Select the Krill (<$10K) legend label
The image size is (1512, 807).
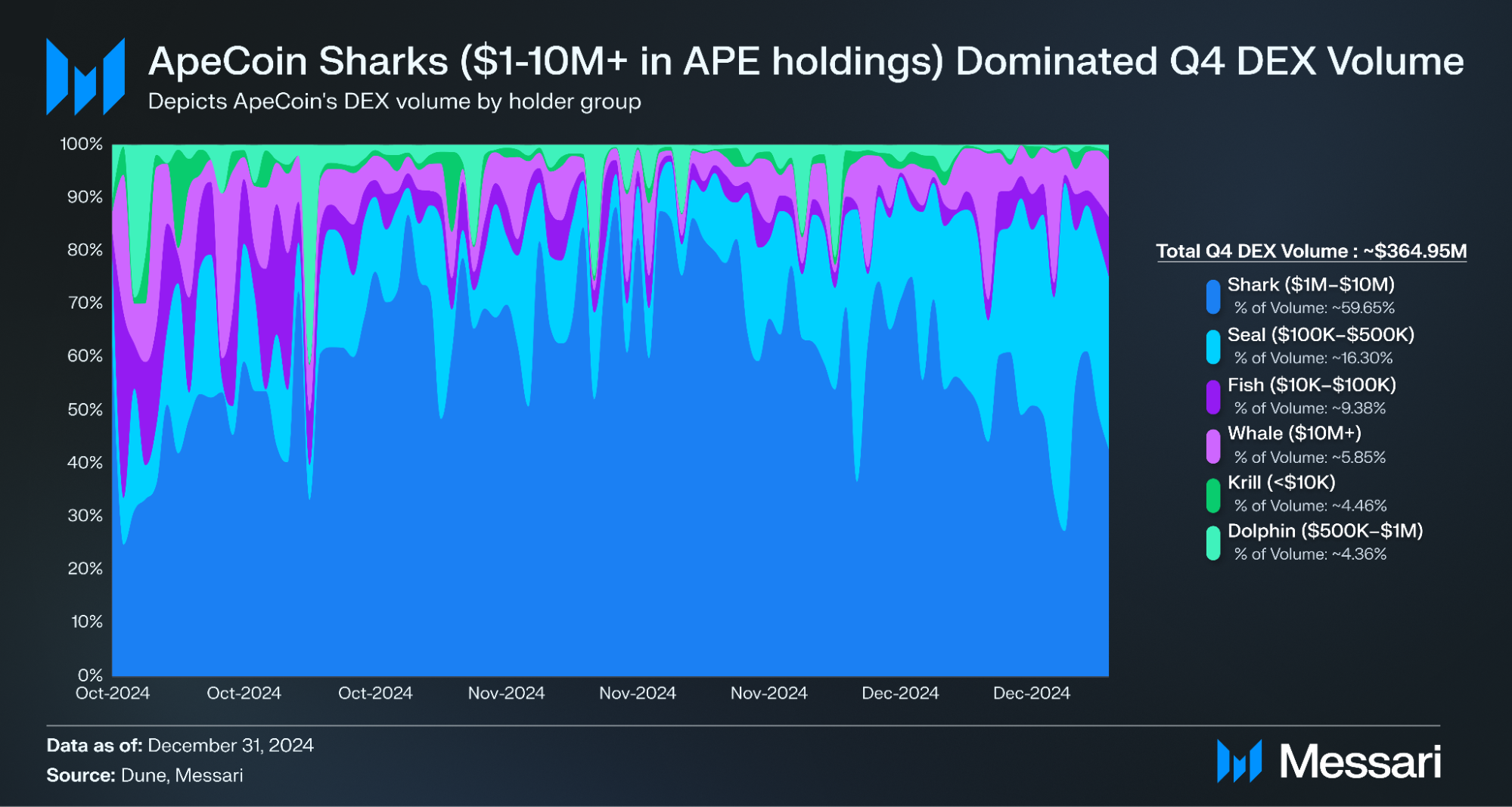click(x=1281, y=483)
